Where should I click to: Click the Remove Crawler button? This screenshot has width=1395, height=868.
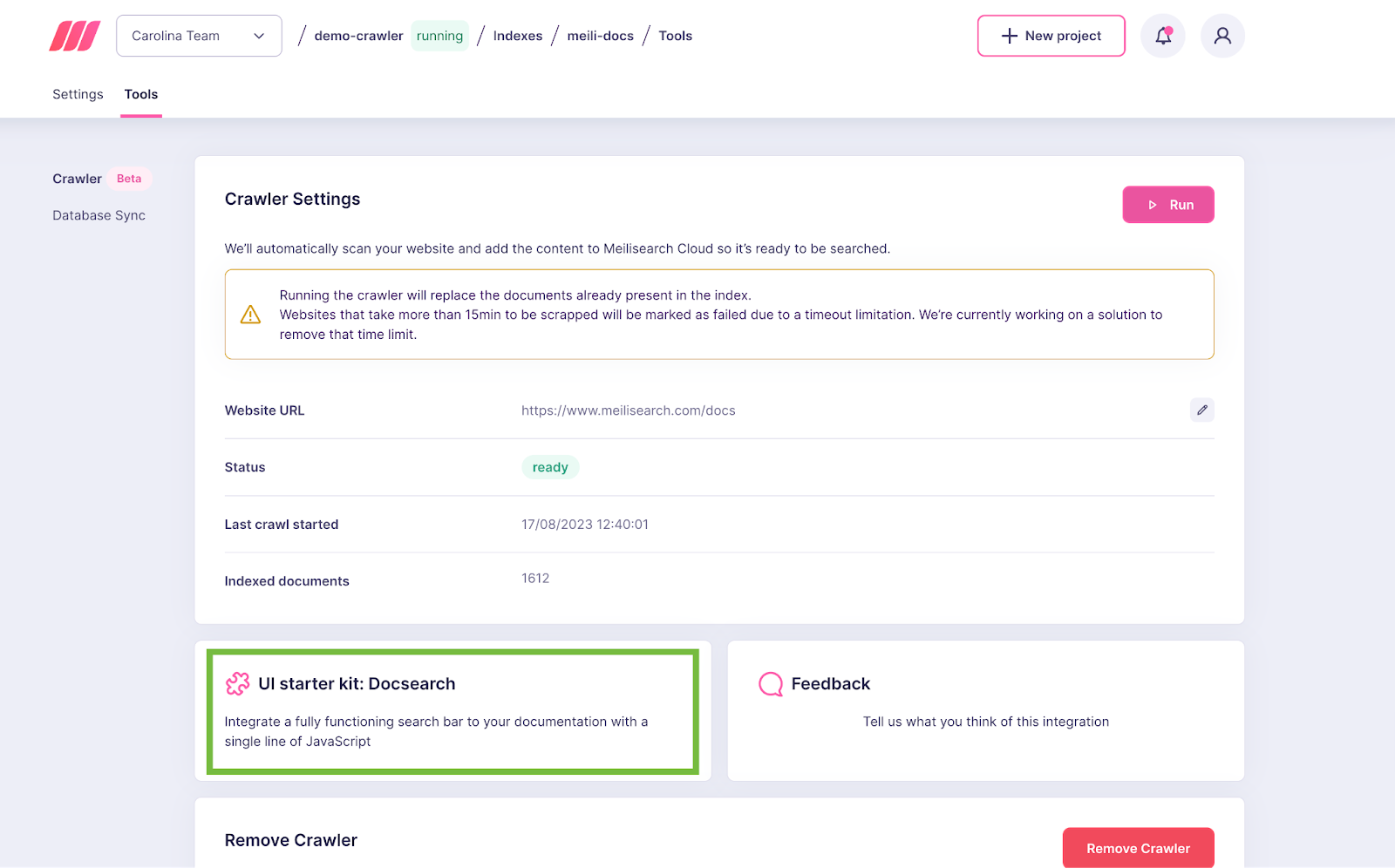(x=1138, y=848)
